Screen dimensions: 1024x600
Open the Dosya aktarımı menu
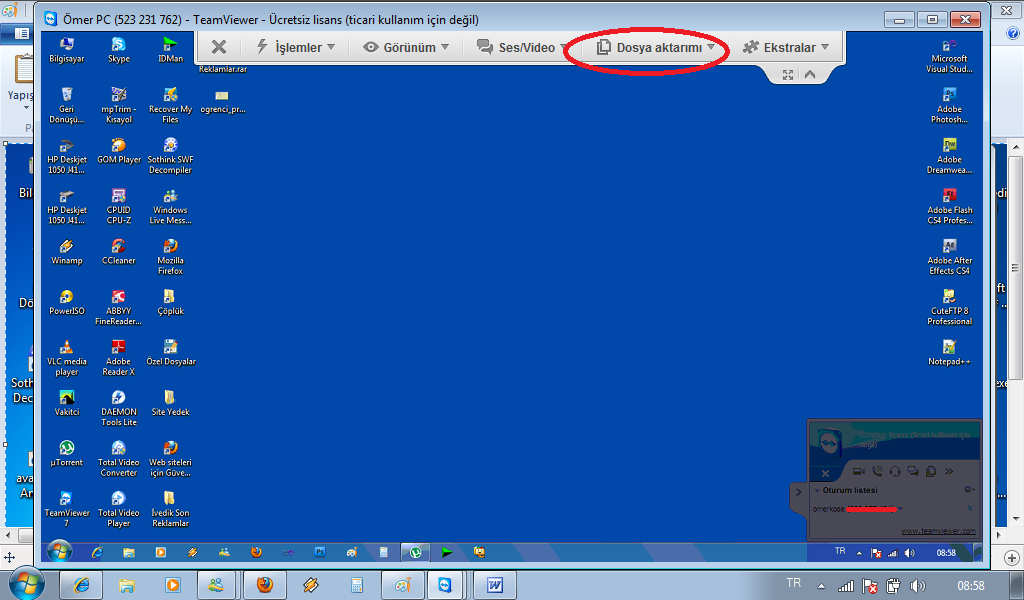tap(656, 47)
